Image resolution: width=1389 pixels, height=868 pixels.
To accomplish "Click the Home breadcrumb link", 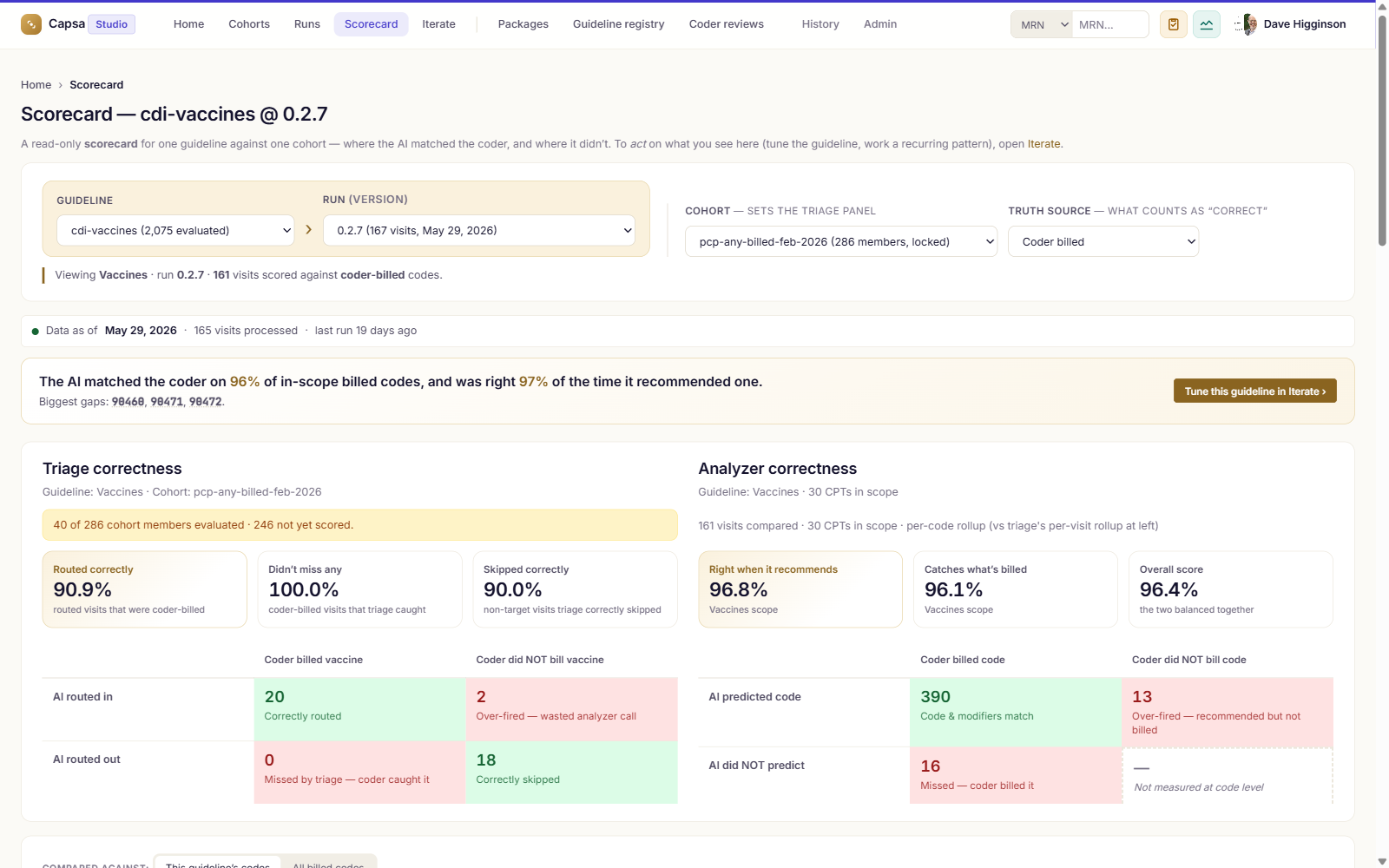I will pos(36,85).
